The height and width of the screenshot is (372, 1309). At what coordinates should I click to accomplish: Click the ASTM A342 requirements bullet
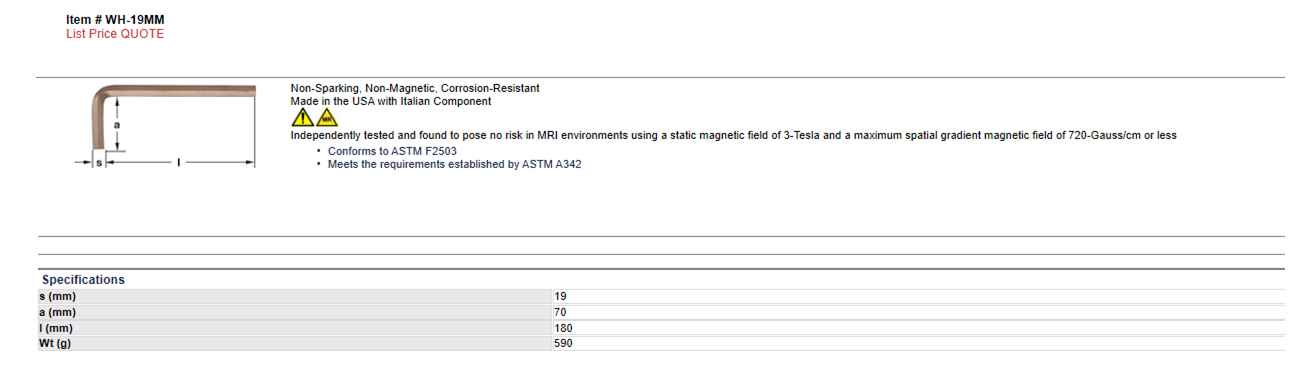click(454, 164)
